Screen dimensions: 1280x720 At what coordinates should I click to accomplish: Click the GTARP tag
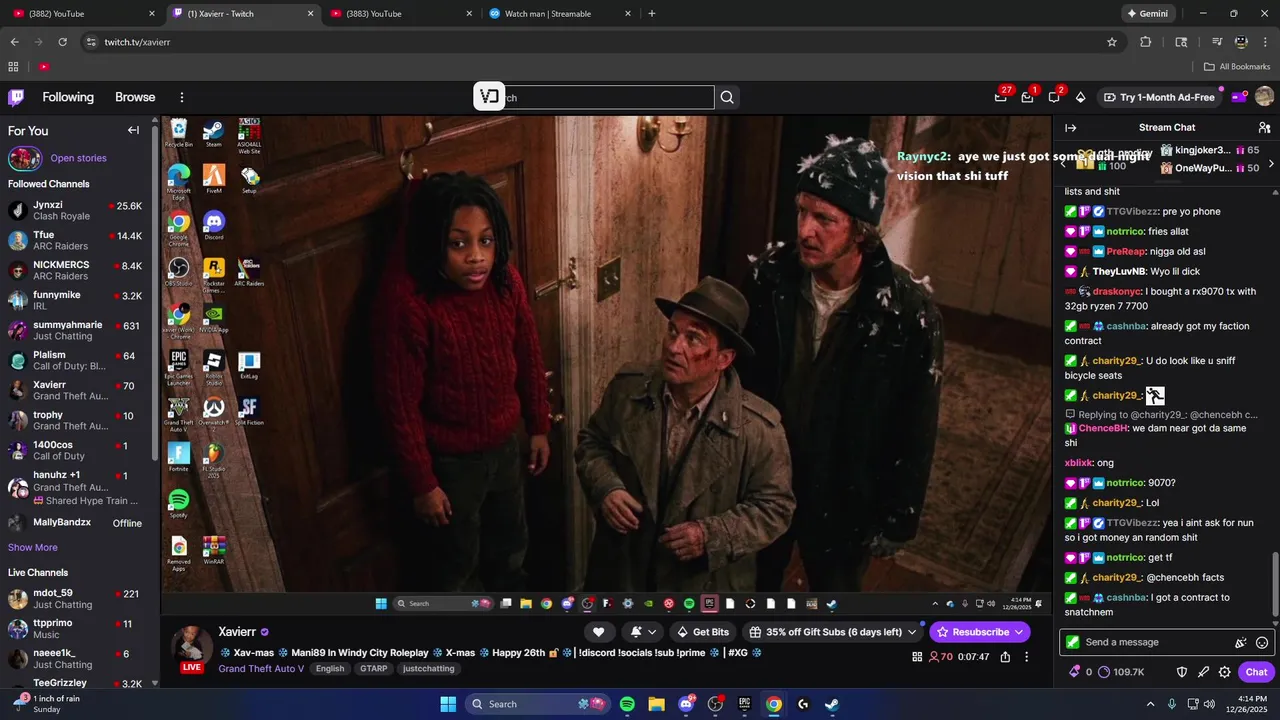click(x=374, y=668)
